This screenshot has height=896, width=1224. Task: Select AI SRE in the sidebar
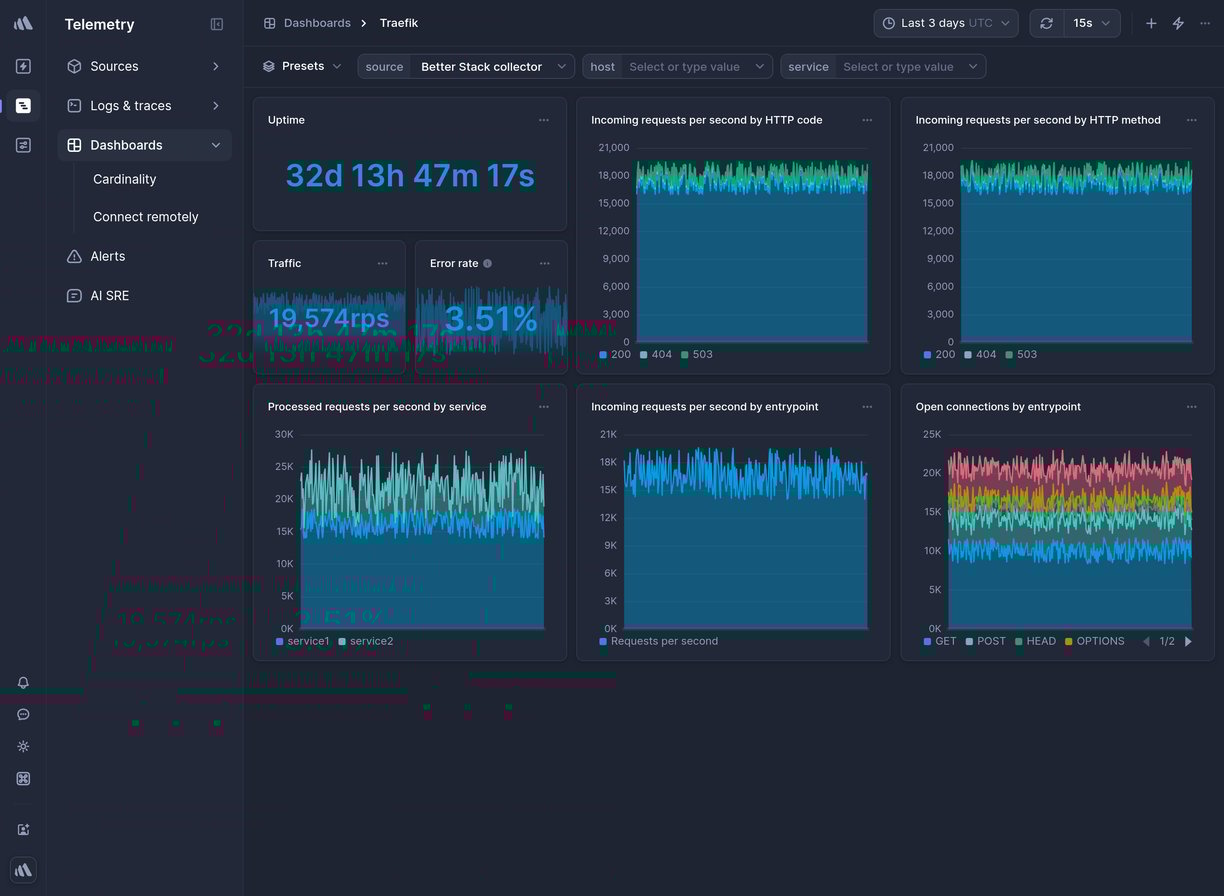tap(111, 295)
